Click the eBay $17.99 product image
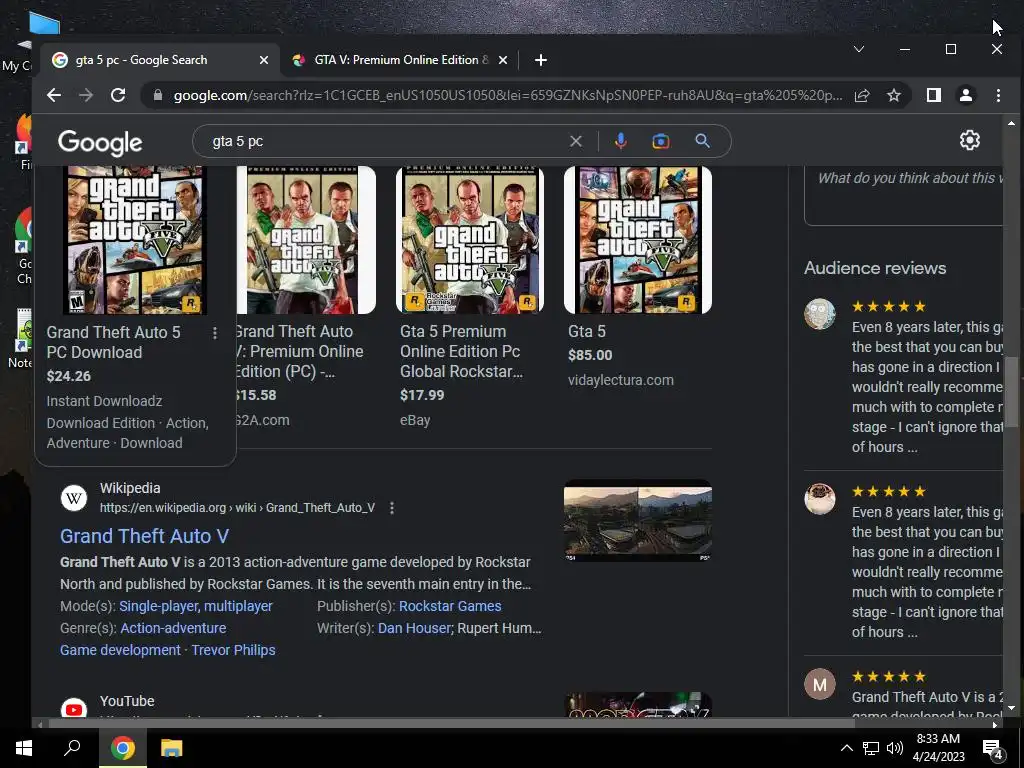This screenshot has height=768, width=1024. point(470,240)
